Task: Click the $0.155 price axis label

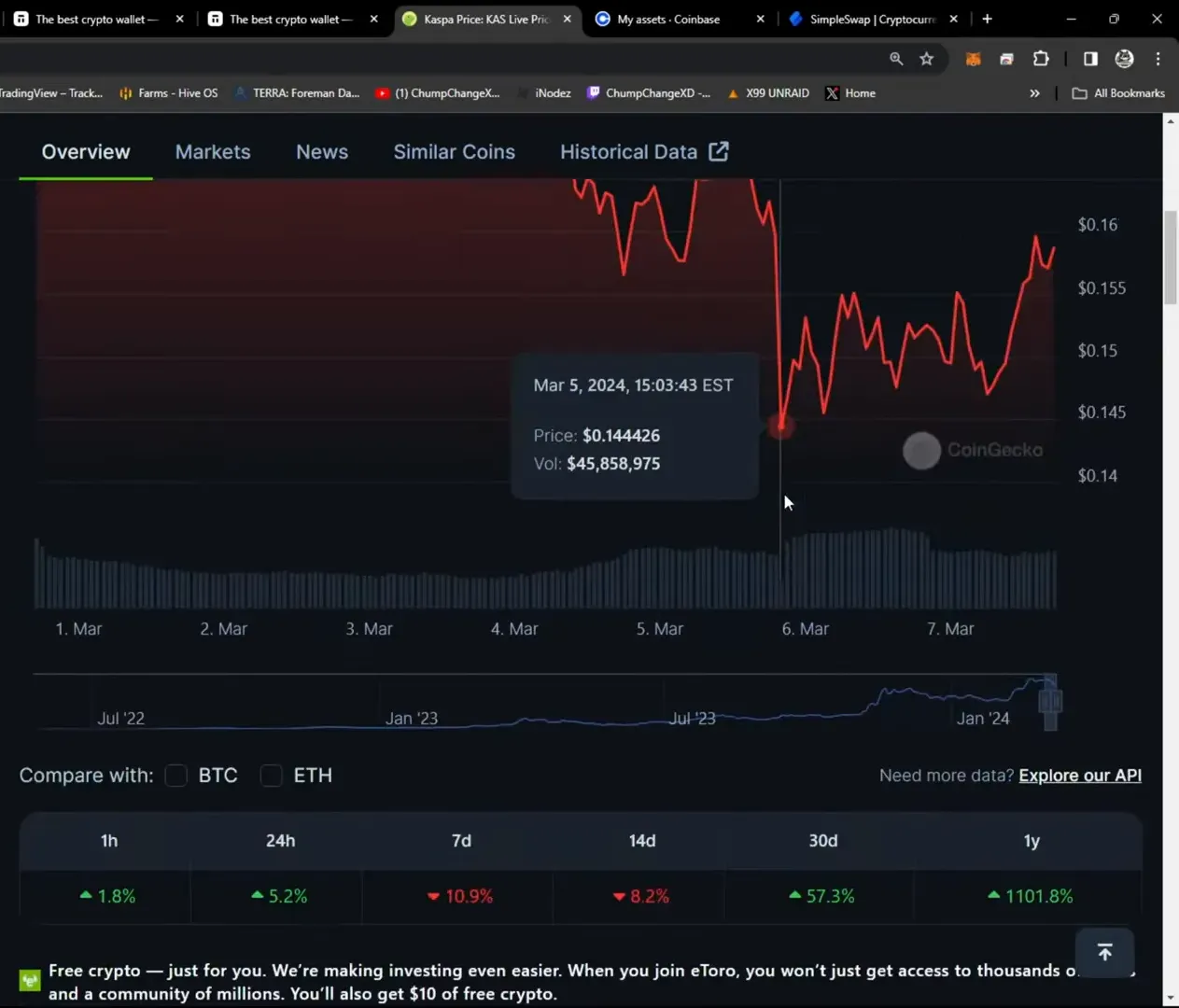Action: [1102, 288]
